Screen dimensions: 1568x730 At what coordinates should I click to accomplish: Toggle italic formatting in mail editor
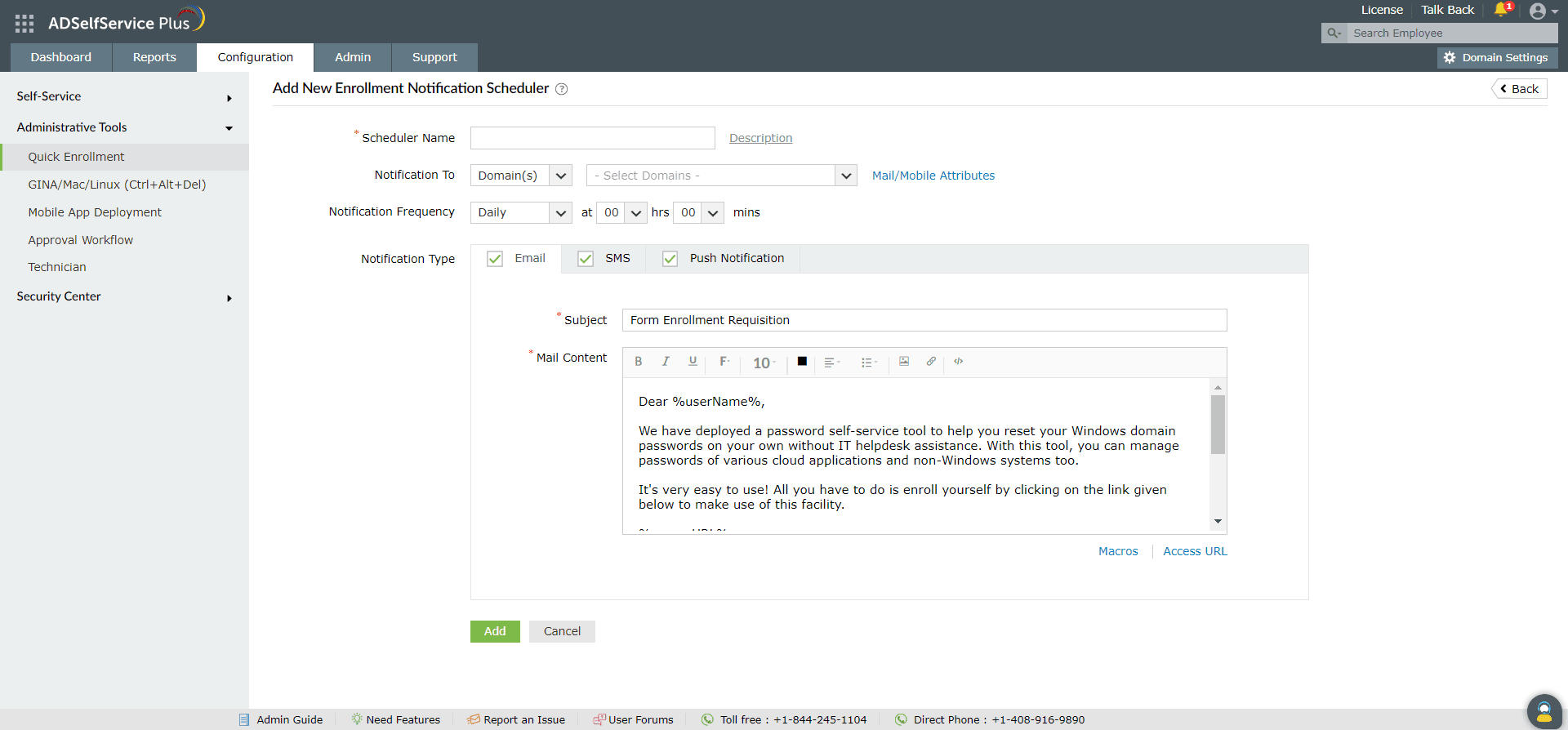coord(666,362)
